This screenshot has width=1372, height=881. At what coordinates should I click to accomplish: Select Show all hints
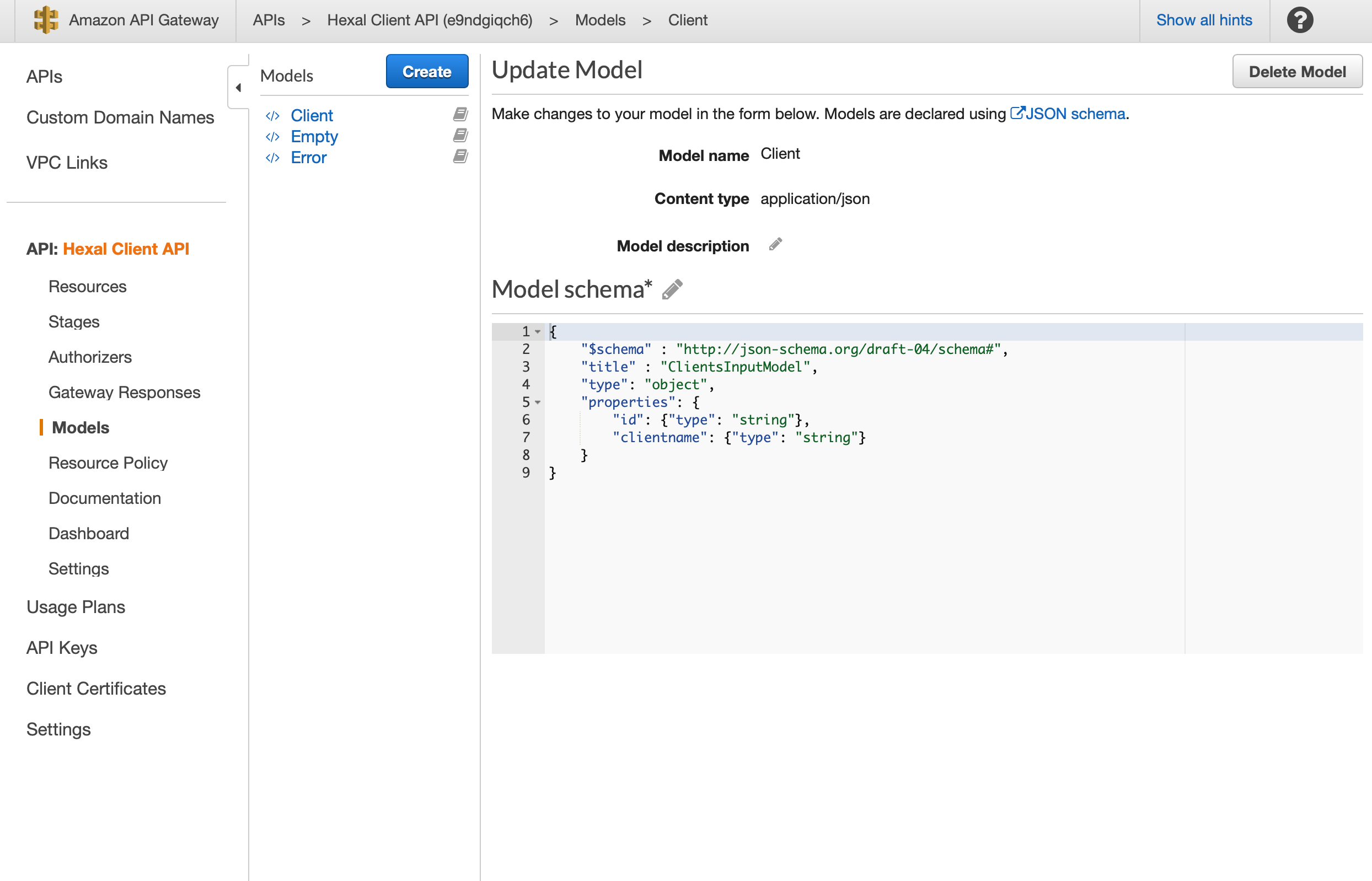click(x=1204, y=20)
